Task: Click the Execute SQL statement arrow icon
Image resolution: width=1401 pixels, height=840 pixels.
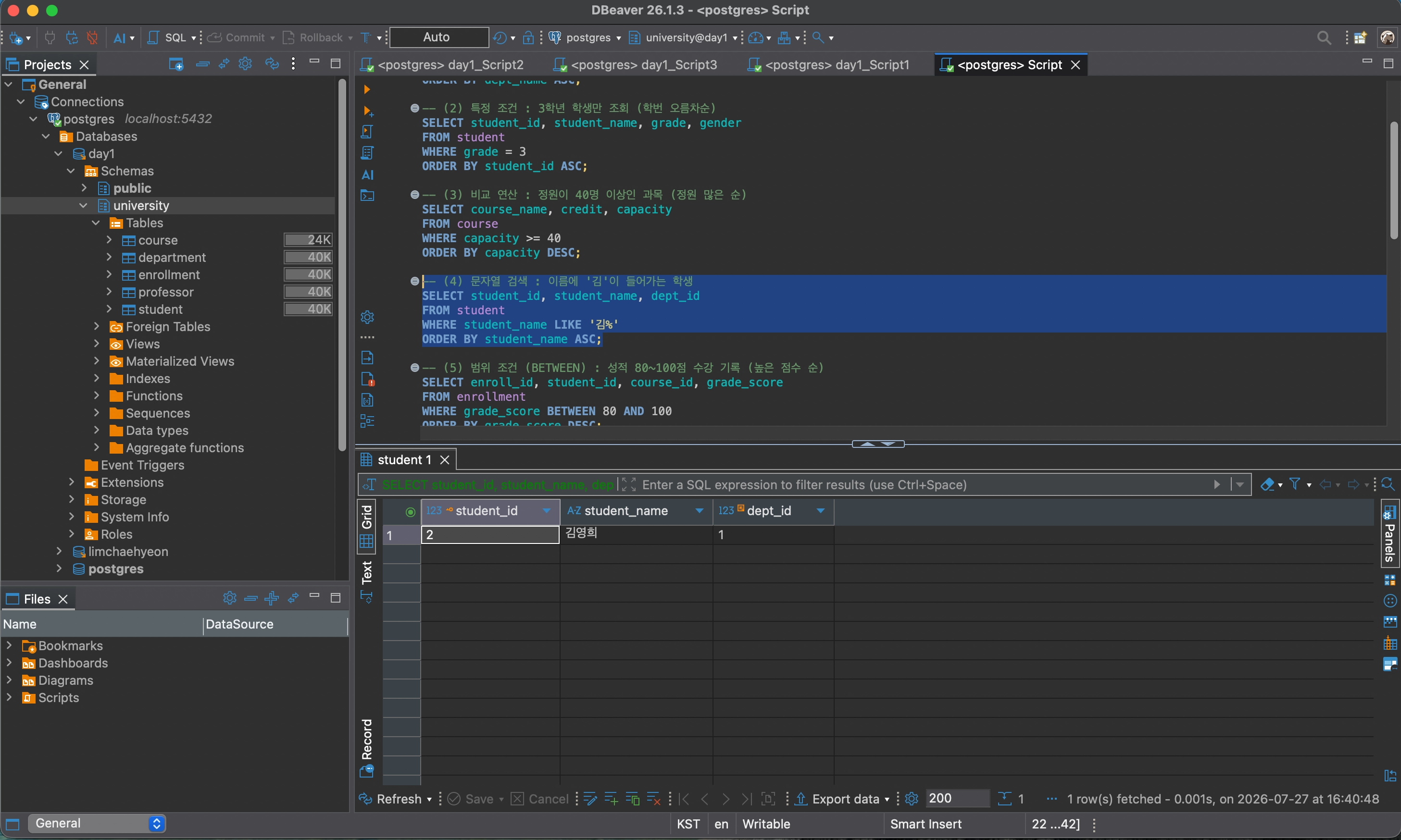Action: tap(367, 89)
